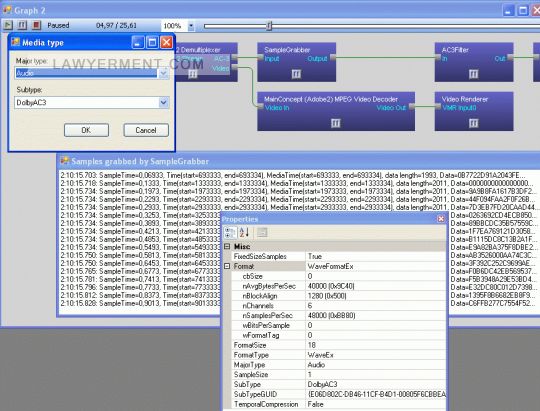Close the Media type dialog
540x411 pixels.
(167, 42)
